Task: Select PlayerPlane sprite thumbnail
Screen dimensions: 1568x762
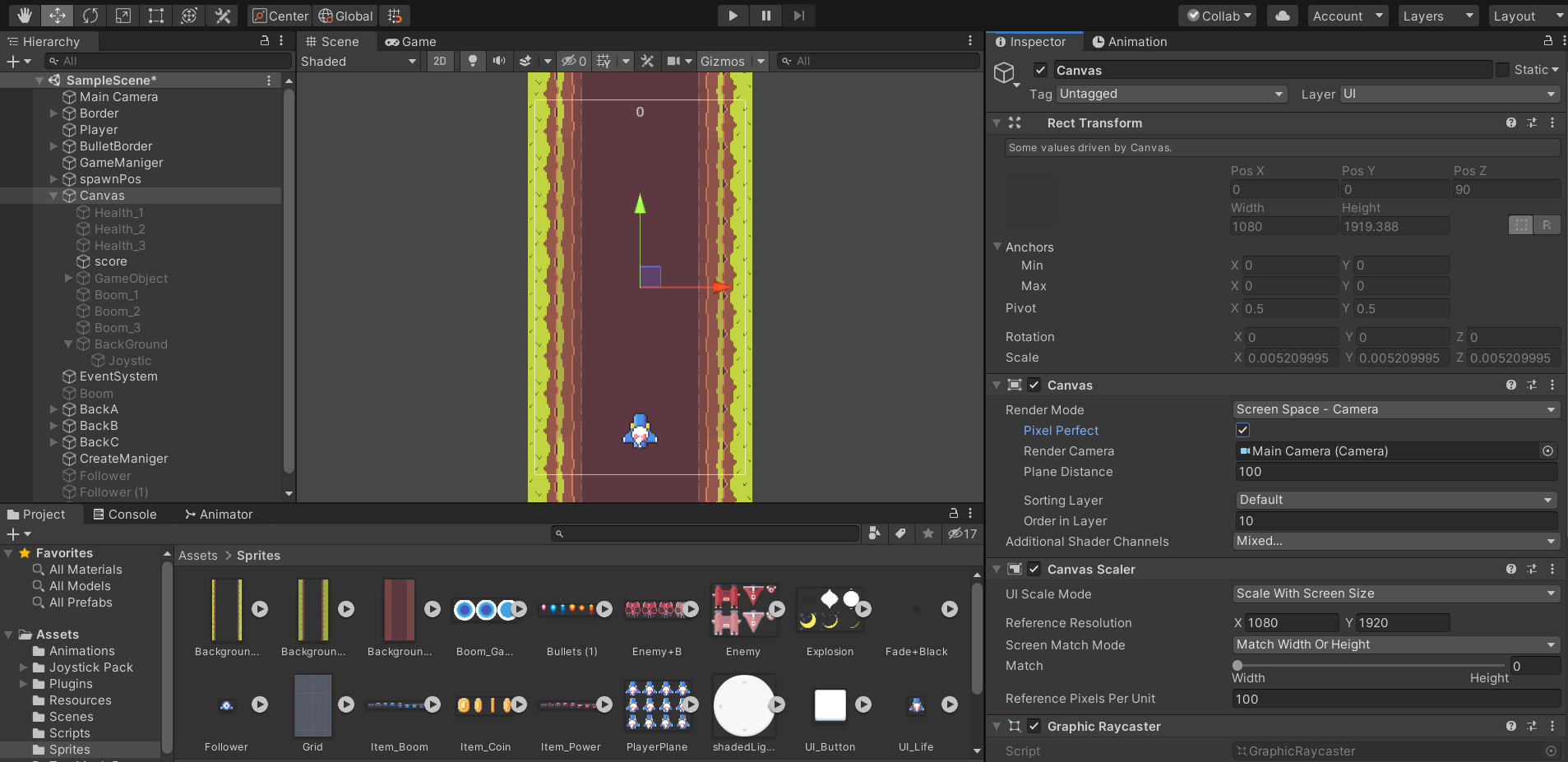Action: pyautogui.click(x=657, y=704)
